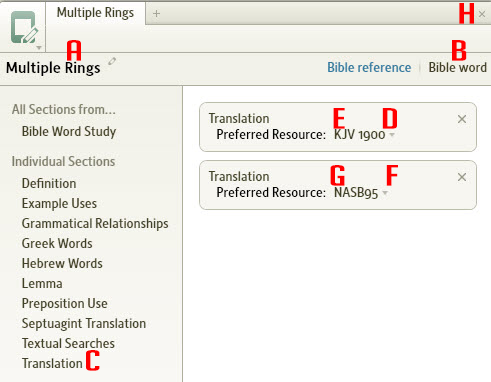
Task: Select the Bible word guide type
Action: pyautogui.click(x=458, y=67)
